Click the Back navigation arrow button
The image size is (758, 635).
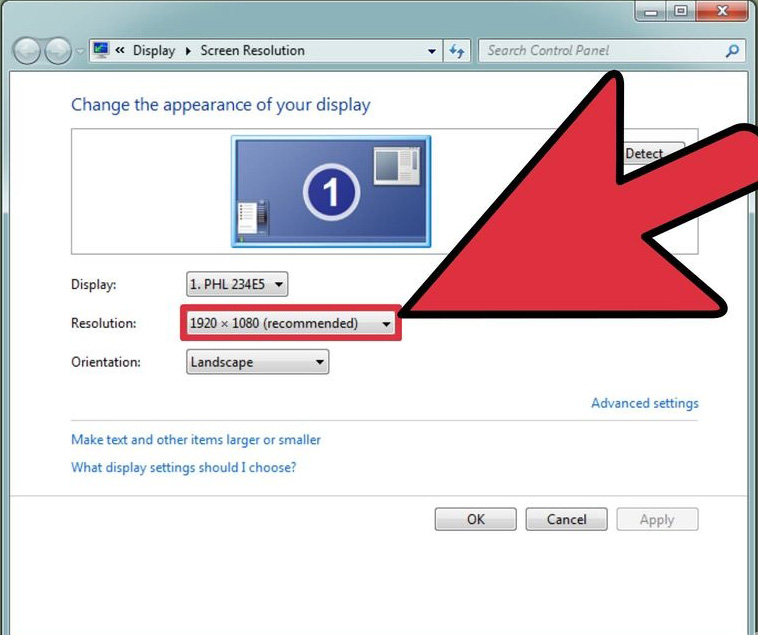tap(26, 51)
